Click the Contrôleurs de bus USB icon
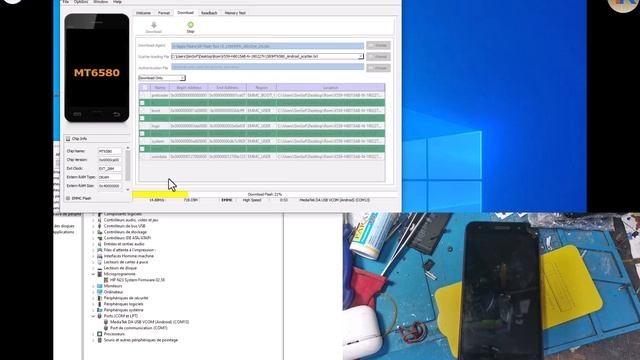The width and height of the screenshot is (640, 360). pos(99,226)
